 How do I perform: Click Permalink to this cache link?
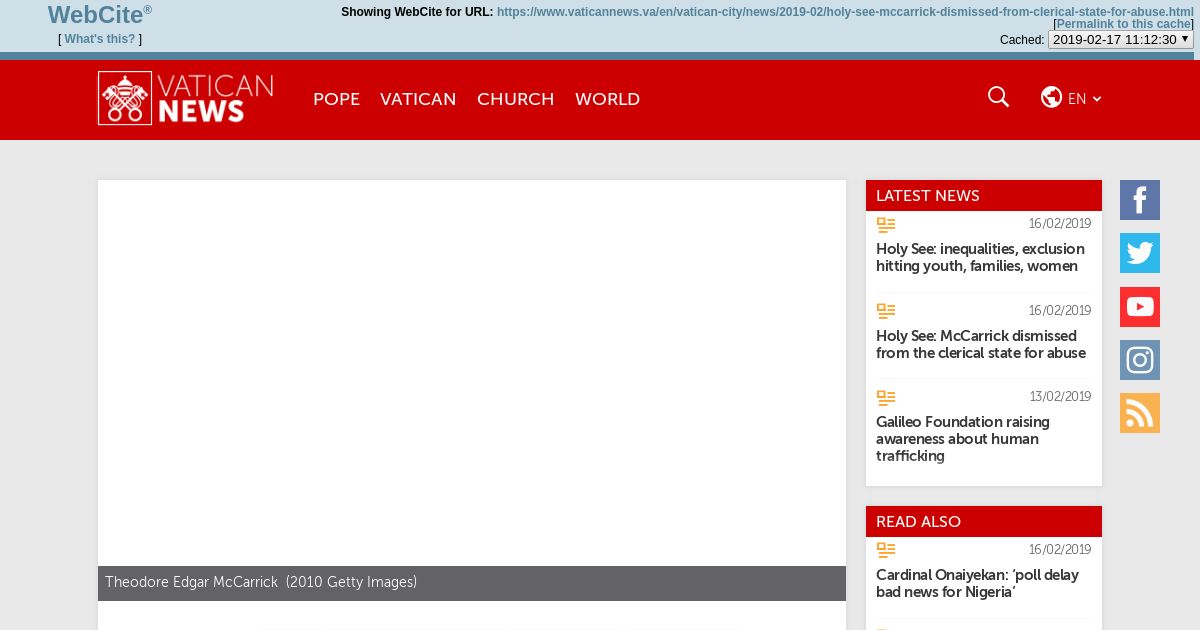(x=1123, y=24)
